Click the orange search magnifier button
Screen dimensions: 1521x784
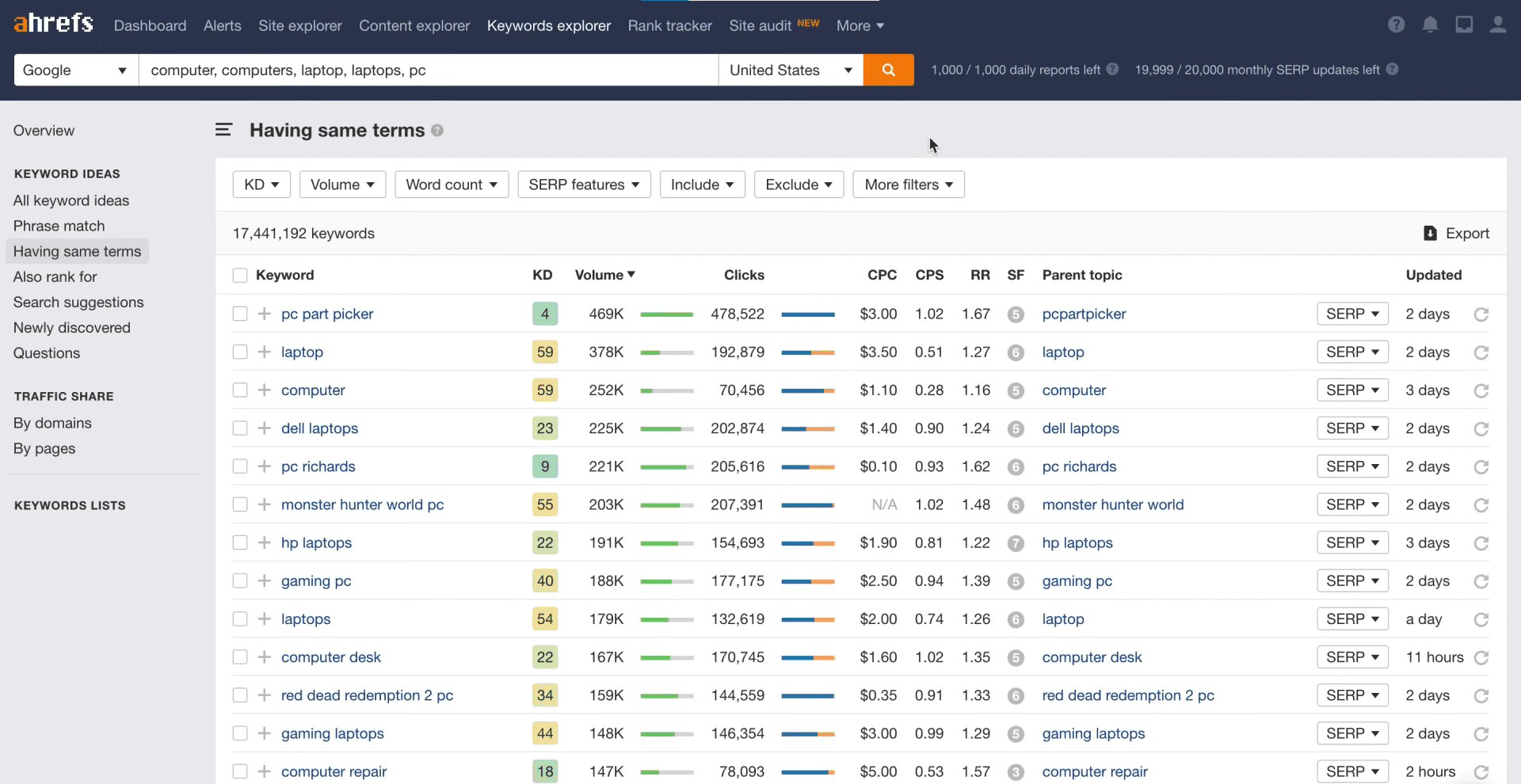pyautogui.click(x=888, y=70)
